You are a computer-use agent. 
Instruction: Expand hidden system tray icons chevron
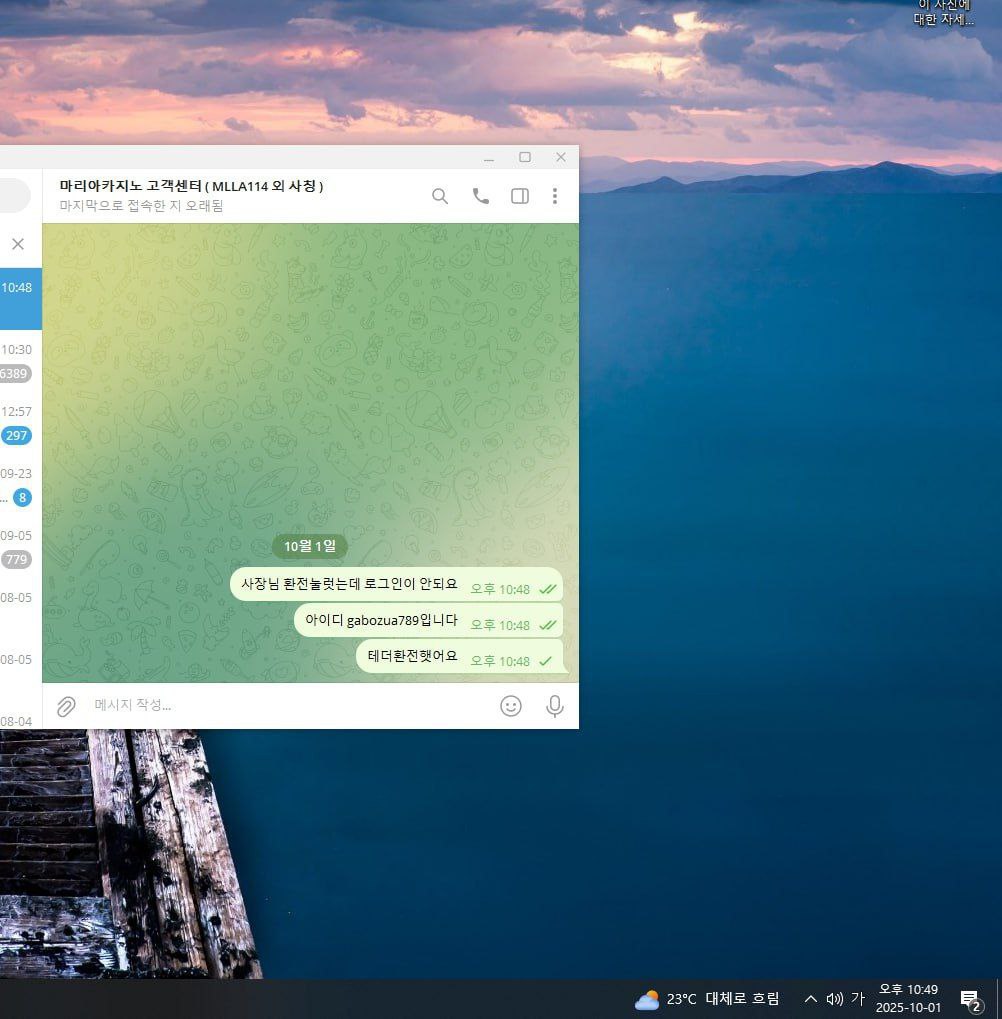point(811,999)
